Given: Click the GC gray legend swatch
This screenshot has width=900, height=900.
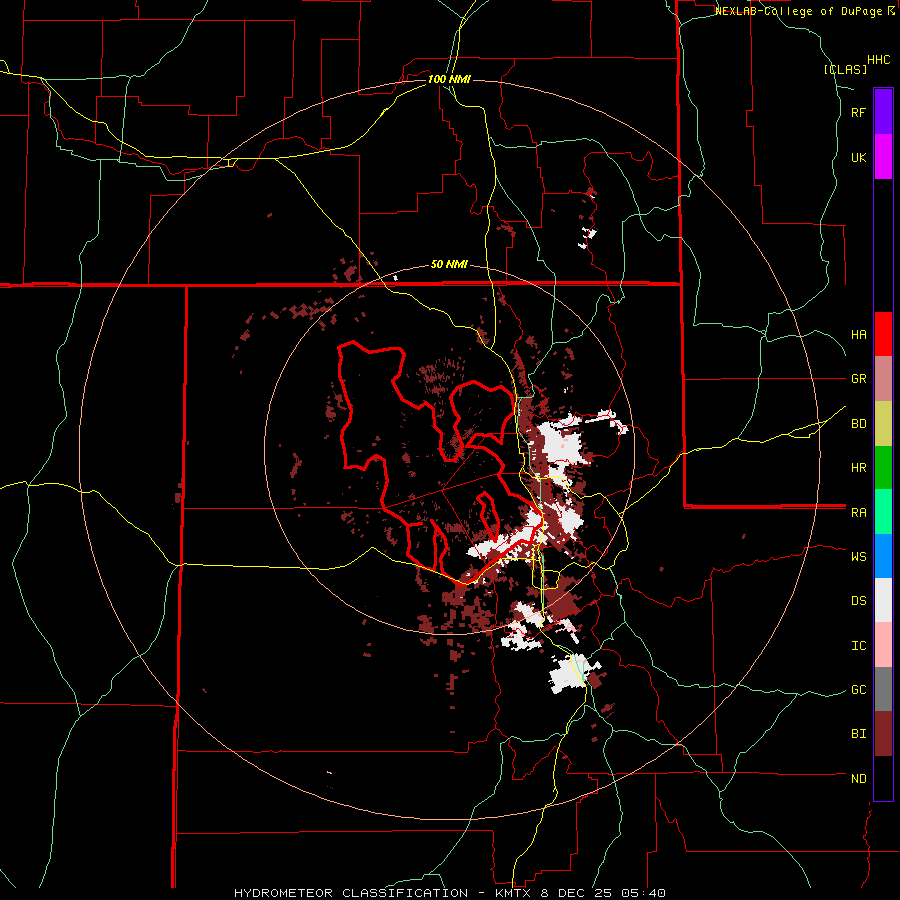Looking at the screenshot, I should 883,689.
